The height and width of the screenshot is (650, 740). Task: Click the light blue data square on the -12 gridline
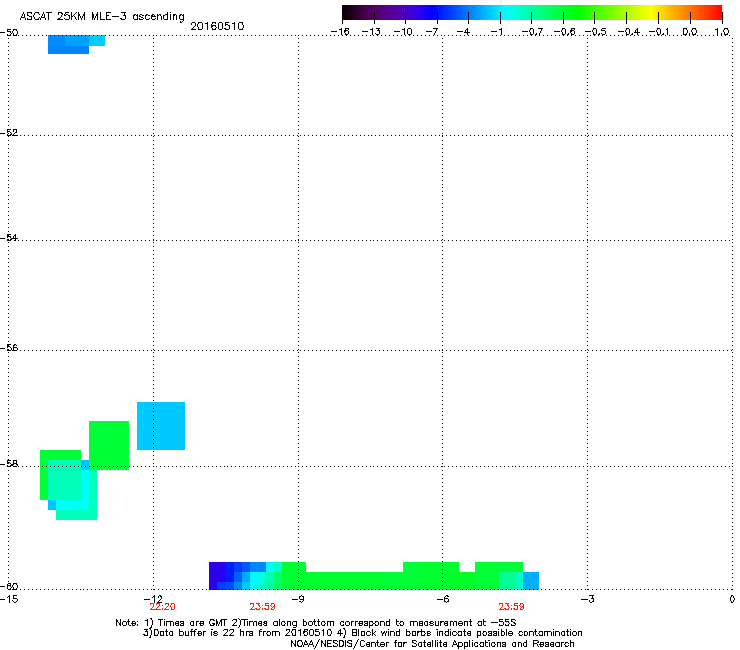coord(161,426)
